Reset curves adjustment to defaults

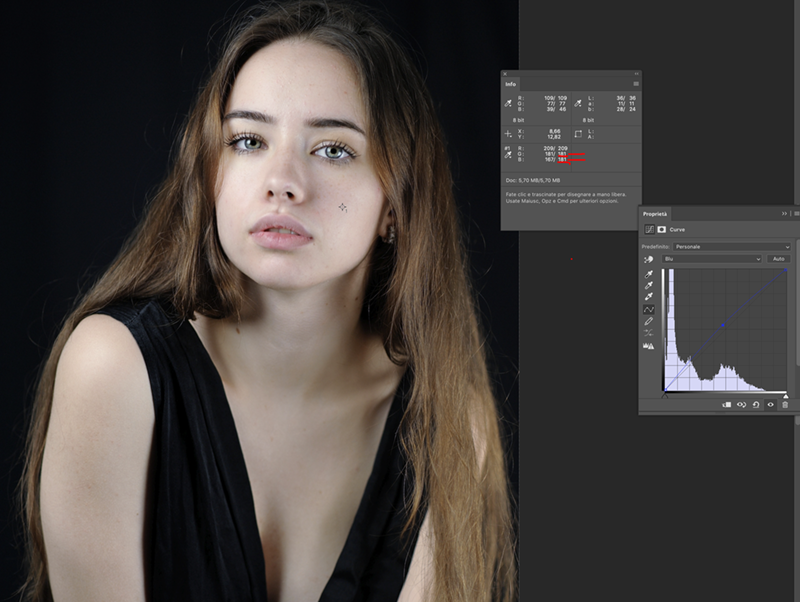click(756, 405)
